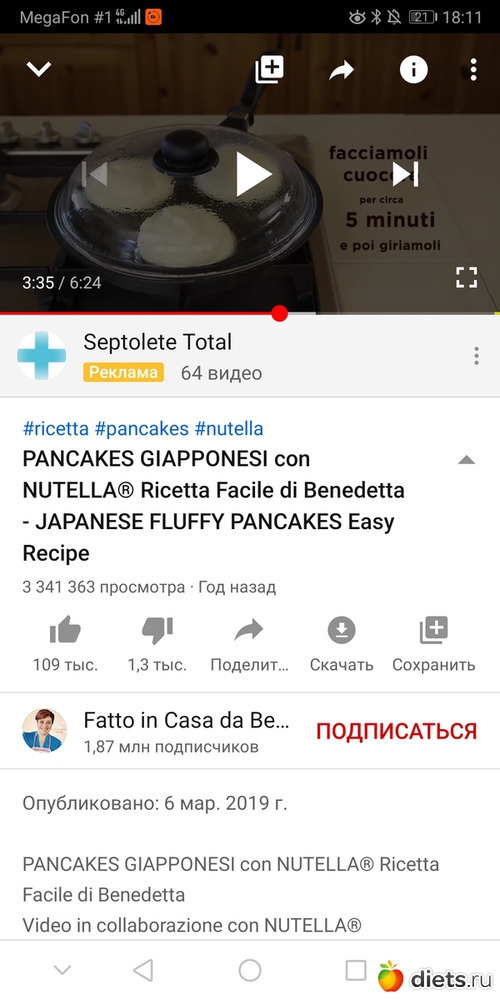Subscribe with ПОДПИСАТЬСЯ button
This screenshot has width=500, height=1000.
click(x=397, y=731)
